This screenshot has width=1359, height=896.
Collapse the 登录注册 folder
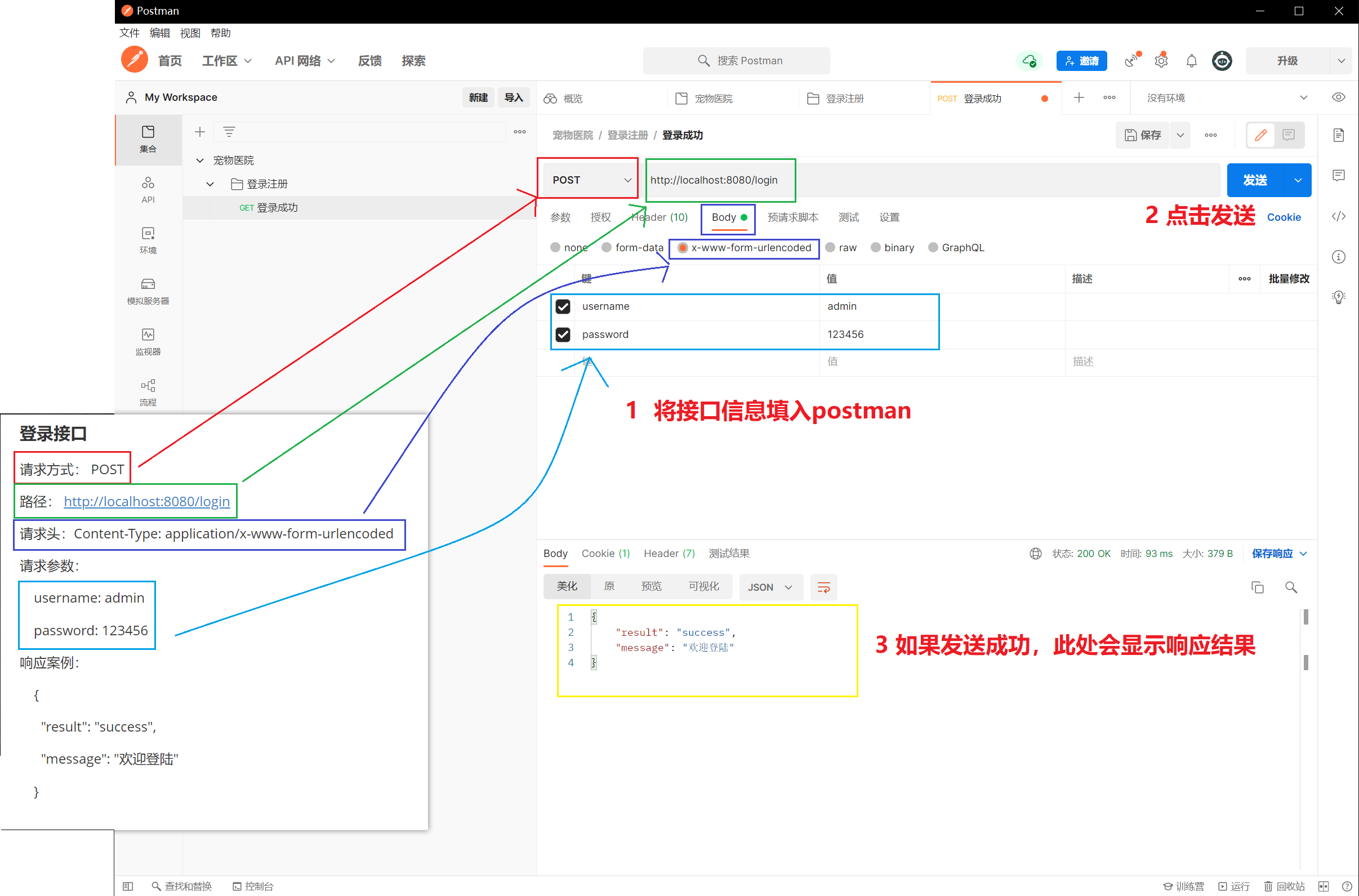point(210,184)
